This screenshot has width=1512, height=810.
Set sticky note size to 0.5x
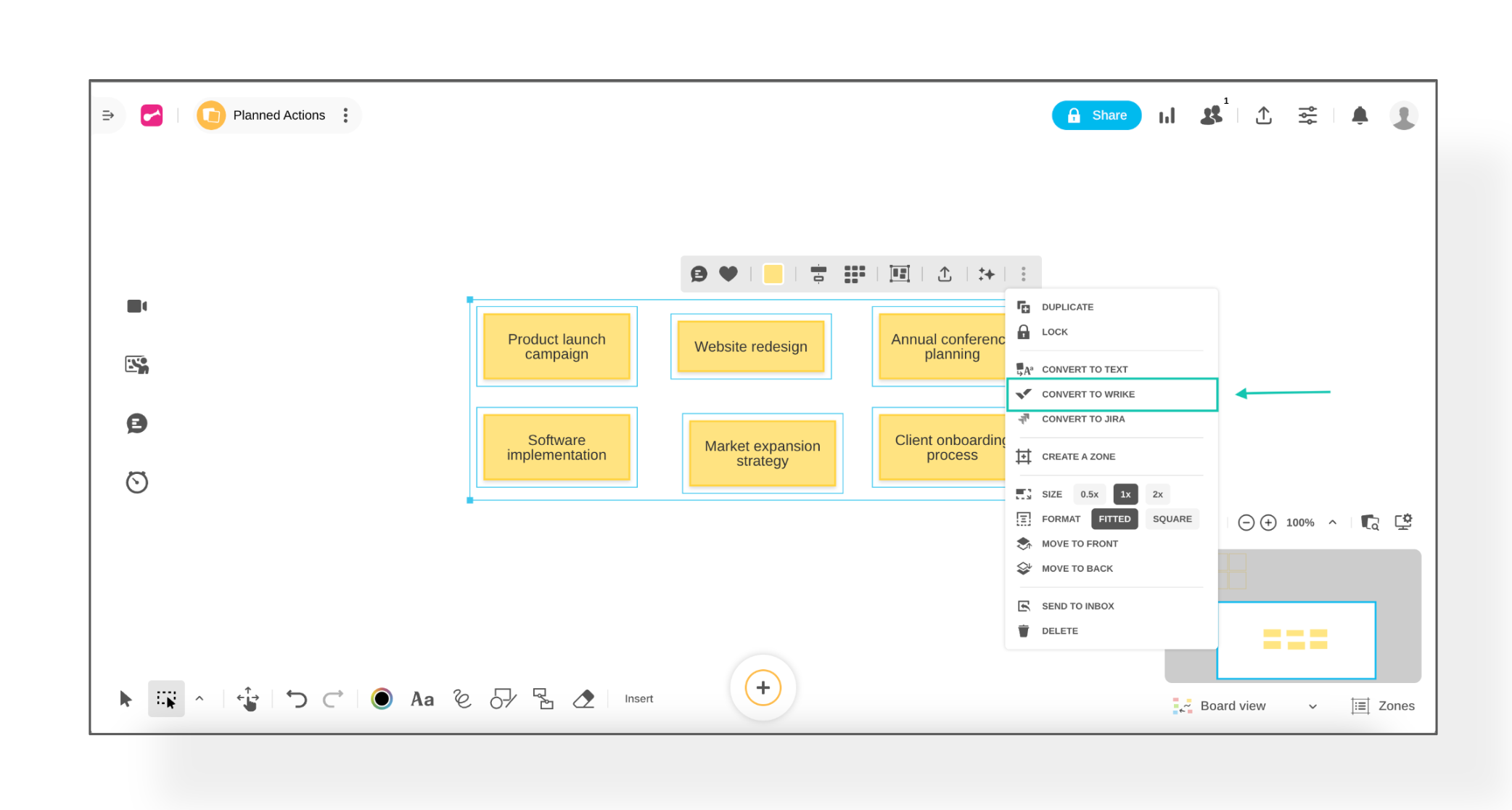pos(1089,494)
